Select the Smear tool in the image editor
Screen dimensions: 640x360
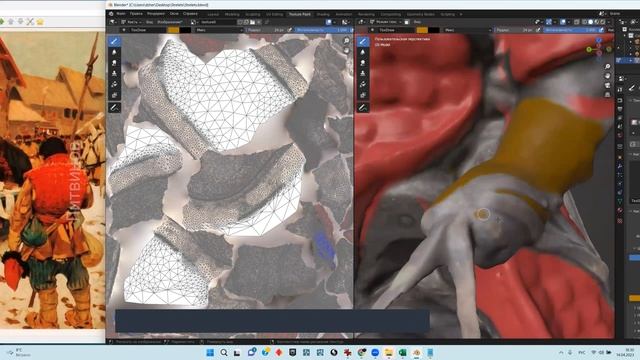point(114,63)
